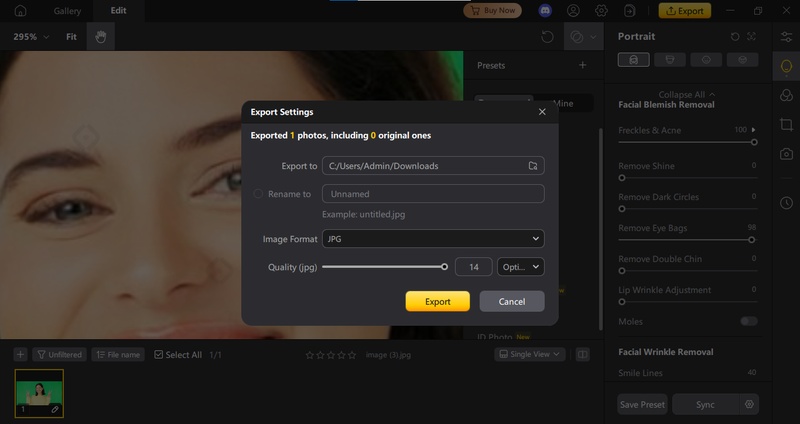Screen dimensions: 800x424
Task: Open the History clock icon in sidebar
Action: [786, 203]
